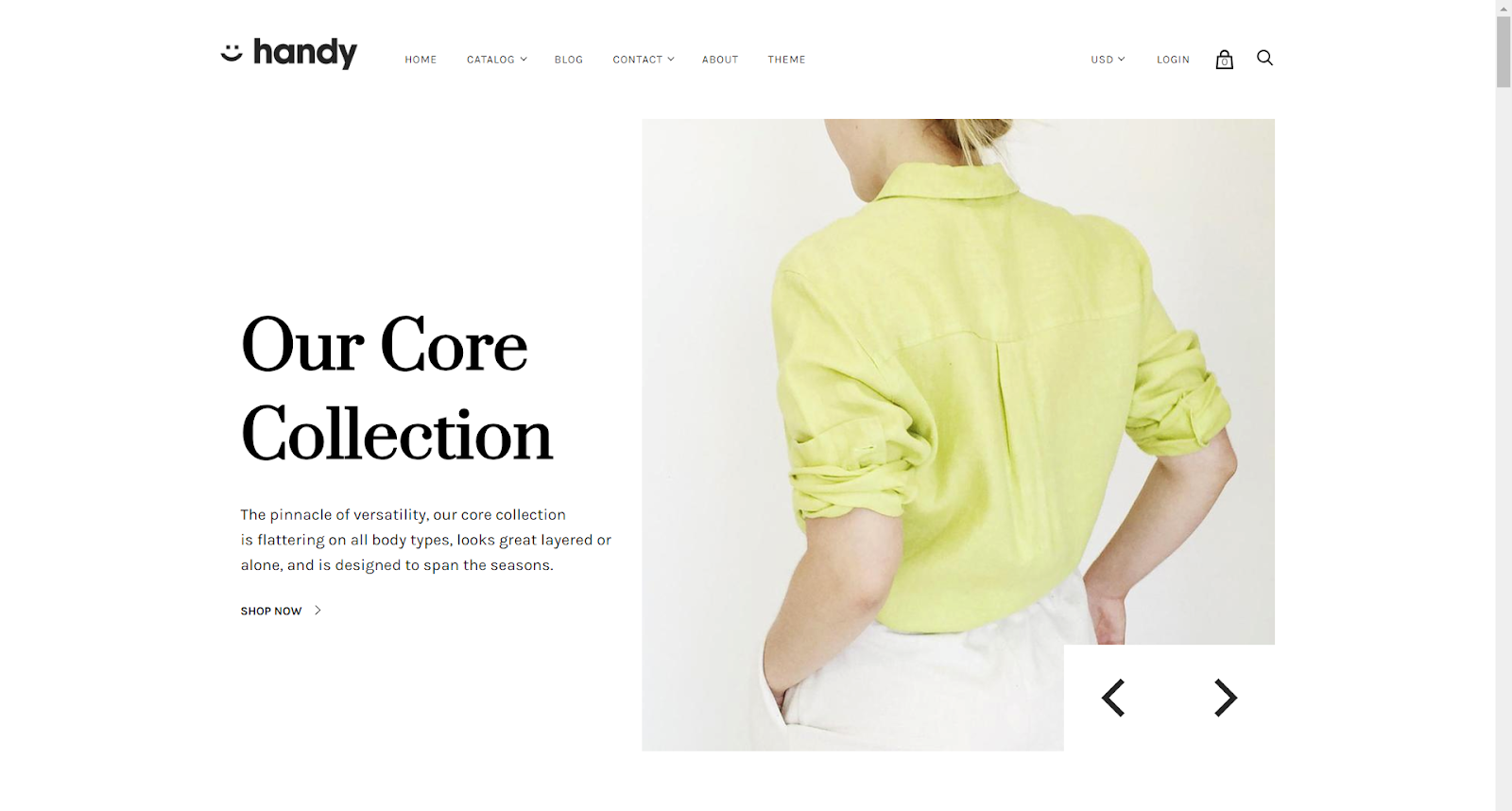Go to previous slide arrow

click(x=1113, y=698)
